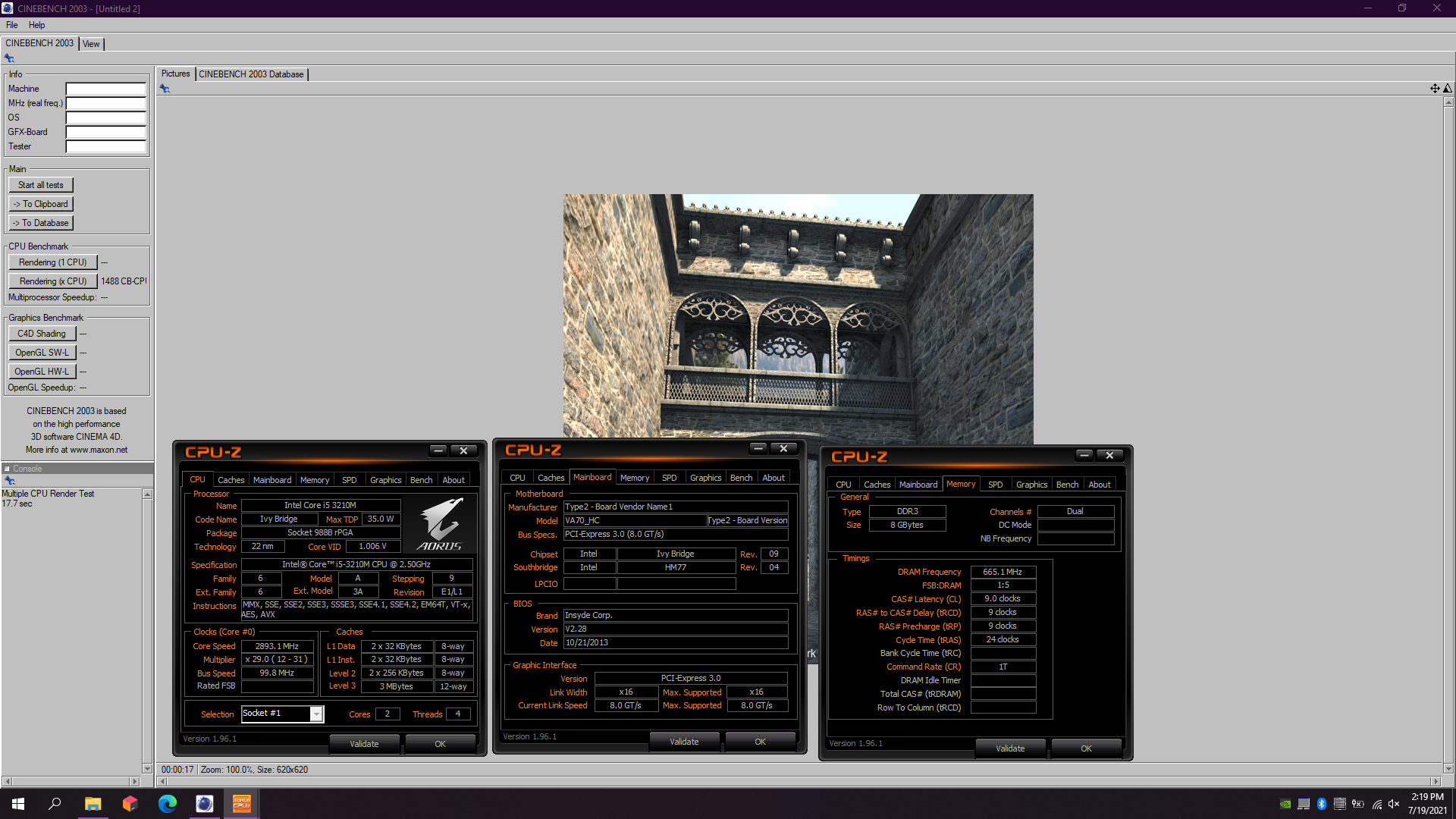Open the Wi-Fi network tray icon

pyautogui.click(x=1376, y=804)
